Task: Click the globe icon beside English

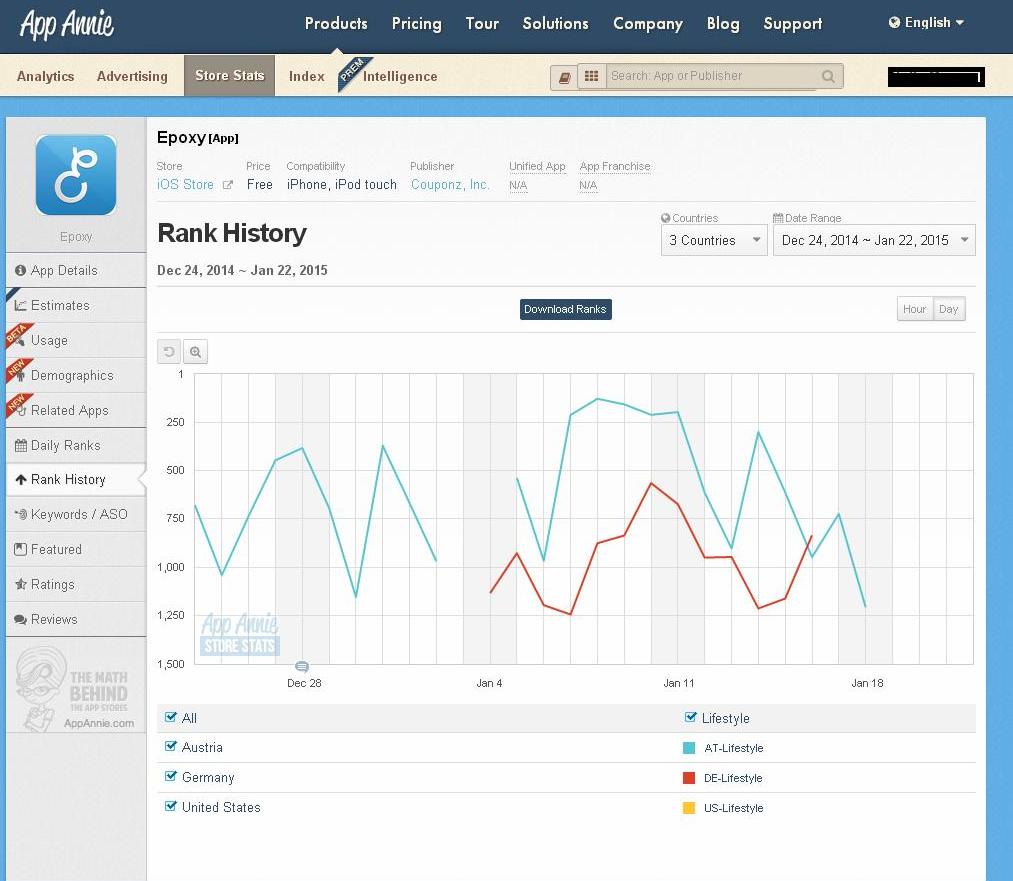Action: point(894,23)
